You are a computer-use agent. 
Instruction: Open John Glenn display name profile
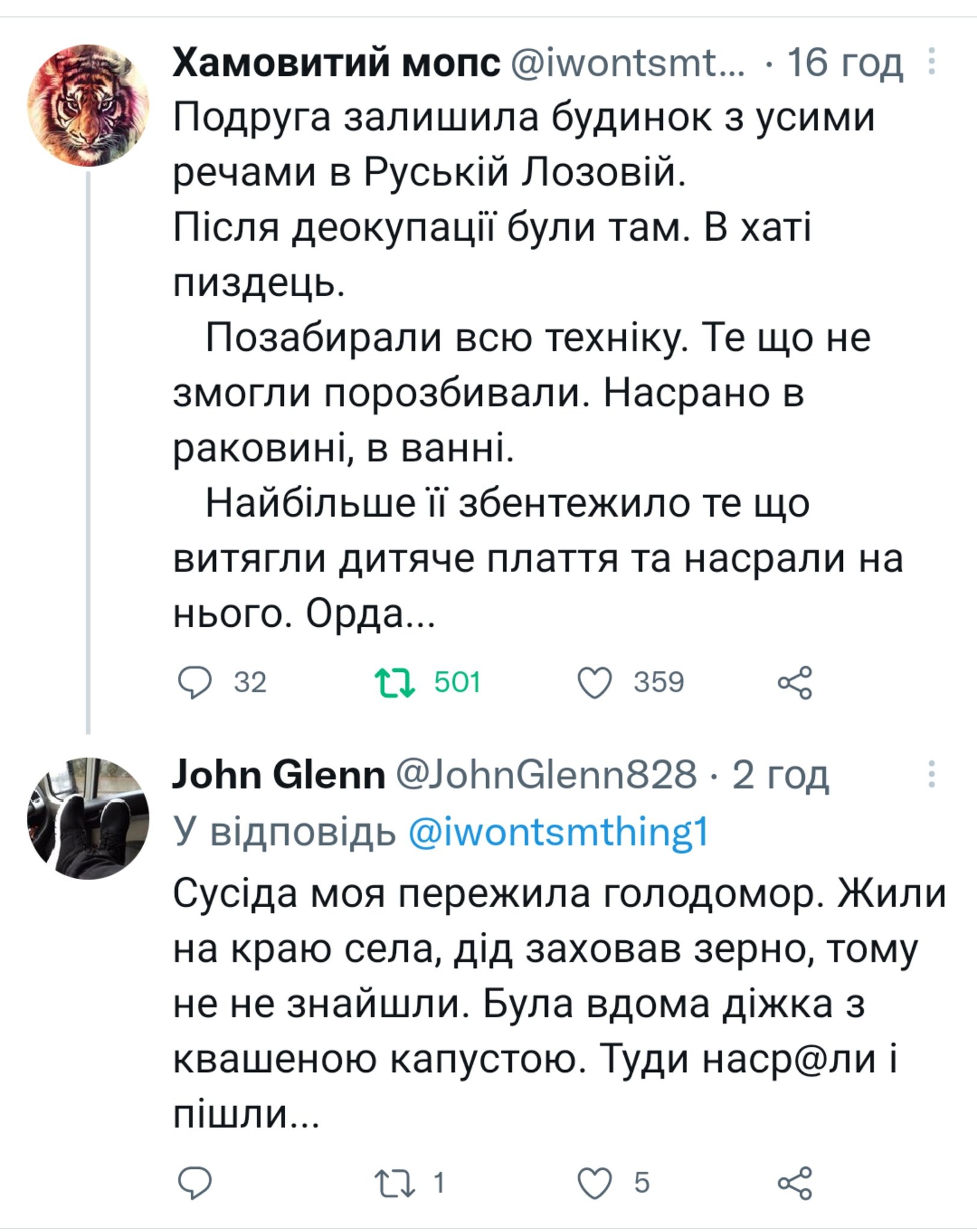[279, 775]
